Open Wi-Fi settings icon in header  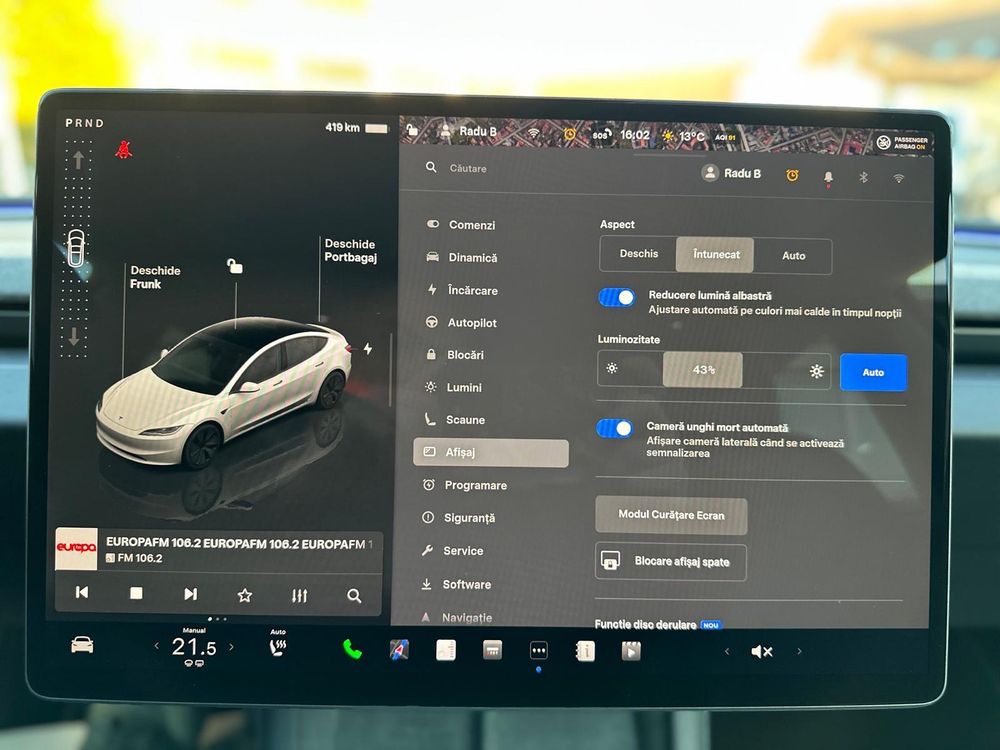898,179
